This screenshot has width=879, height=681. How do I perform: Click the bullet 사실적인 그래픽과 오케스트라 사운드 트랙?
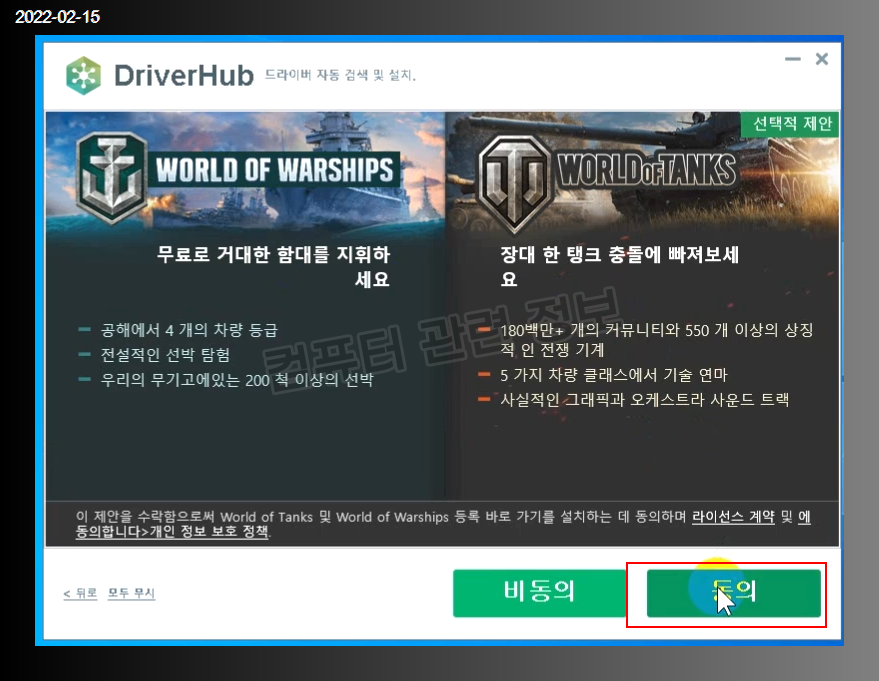coord(645,400)
